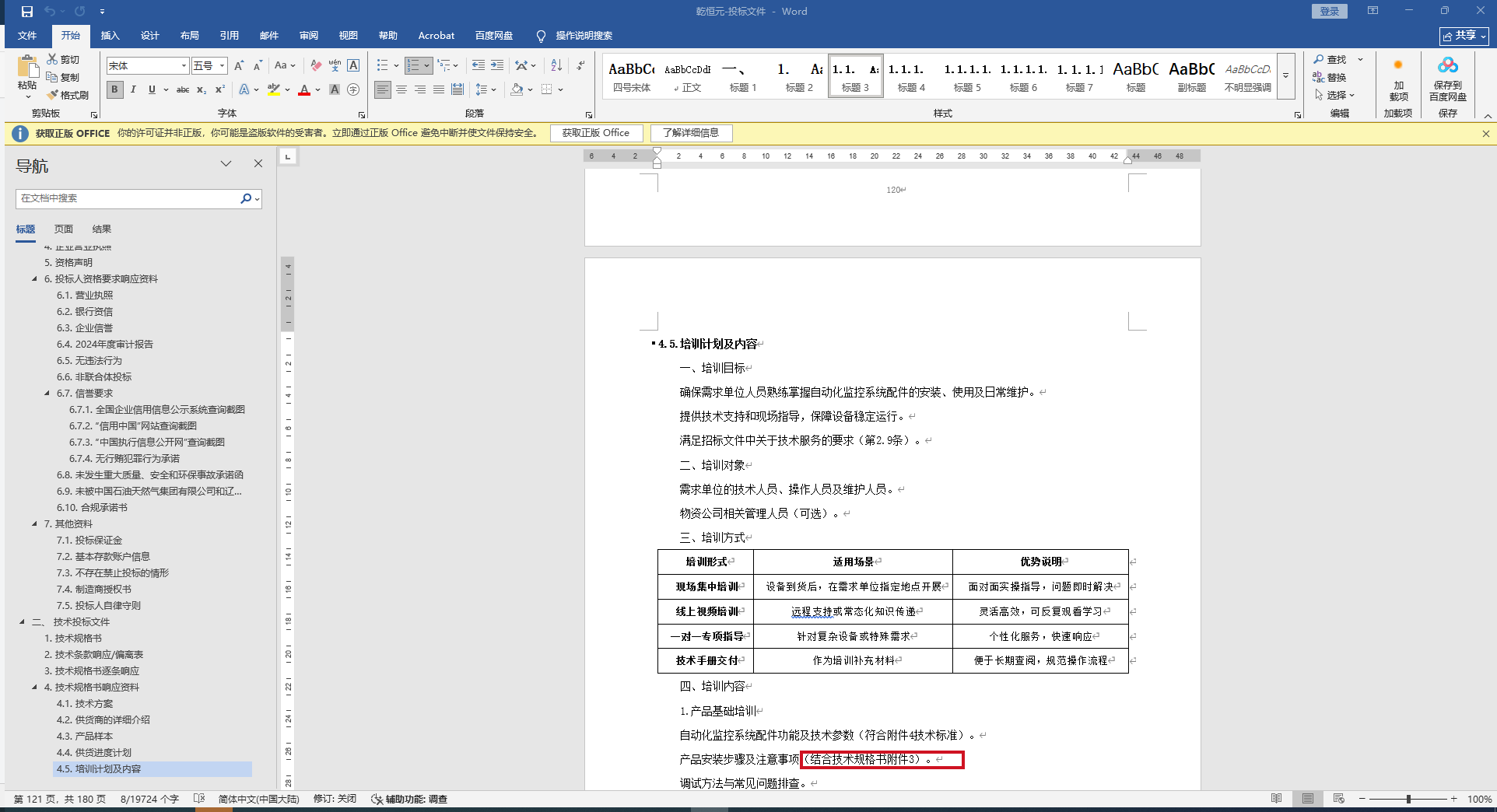Open the 文件 menu tab
1497x812 pixels.
tap(27, 36)
